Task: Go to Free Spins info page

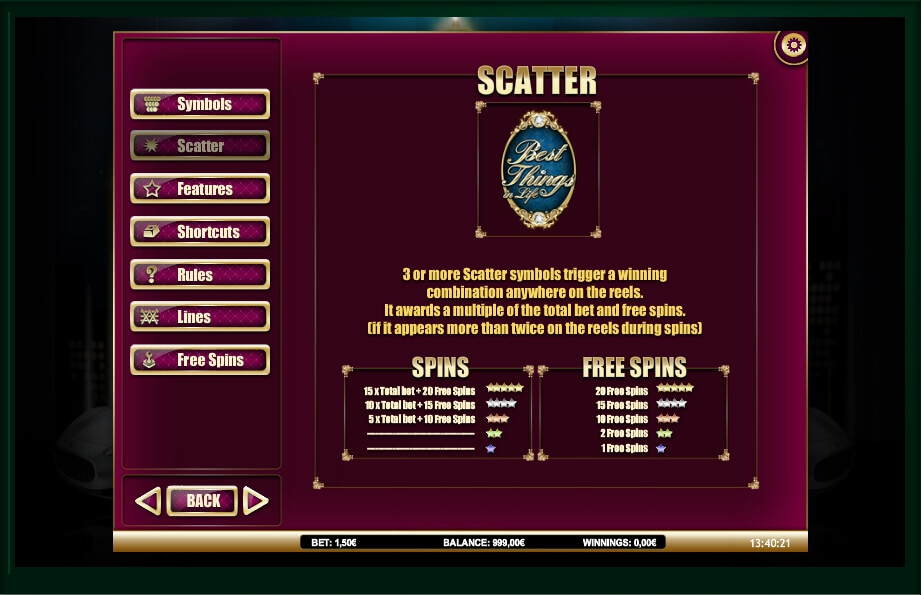Action: coord(200,360)
